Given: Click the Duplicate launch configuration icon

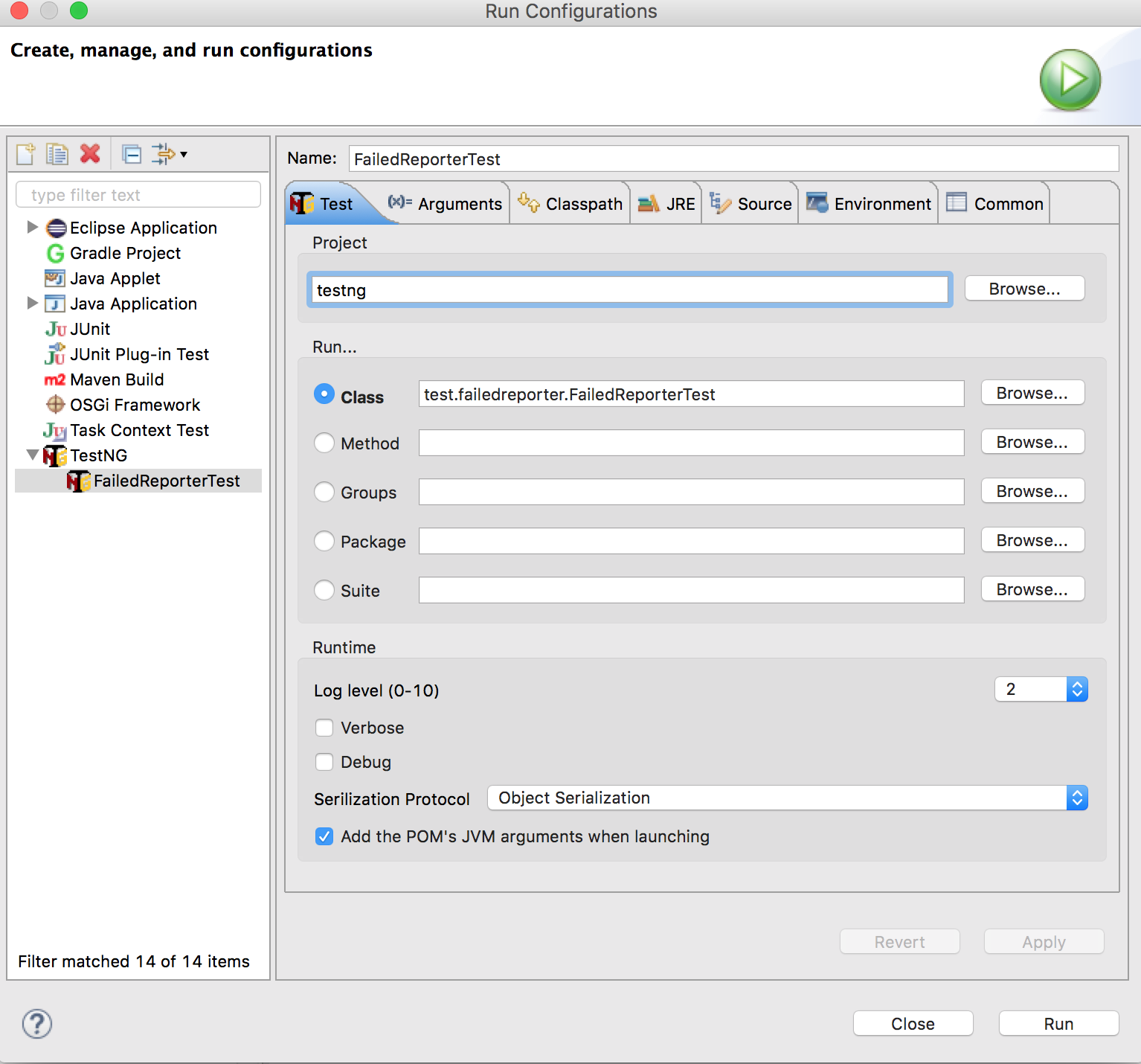Looking at the screenshot, I should (x=57, y=154).
